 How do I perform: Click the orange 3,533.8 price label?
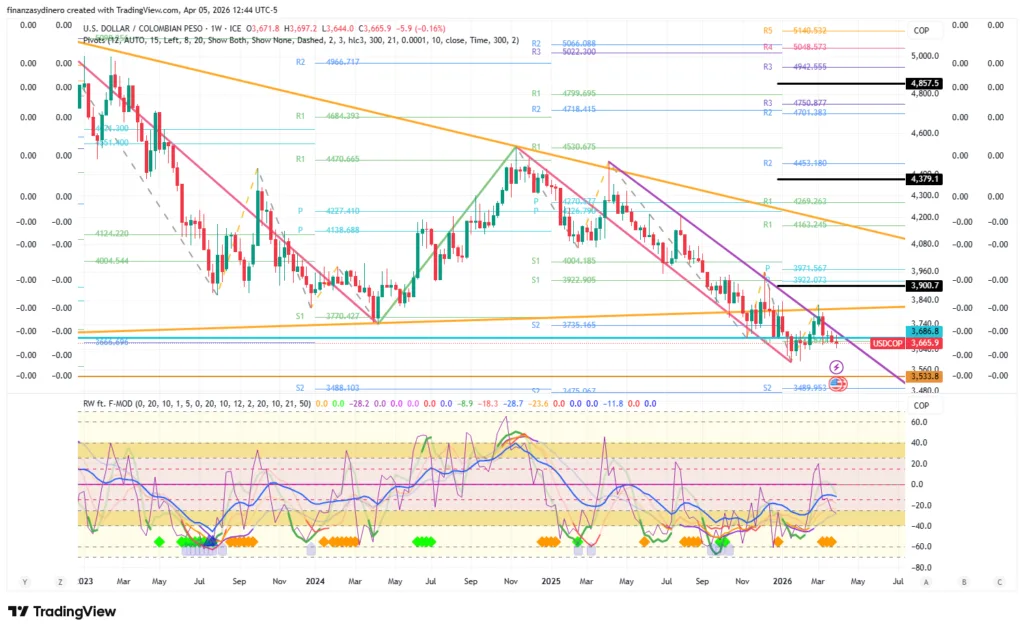(x=921, y=377)
